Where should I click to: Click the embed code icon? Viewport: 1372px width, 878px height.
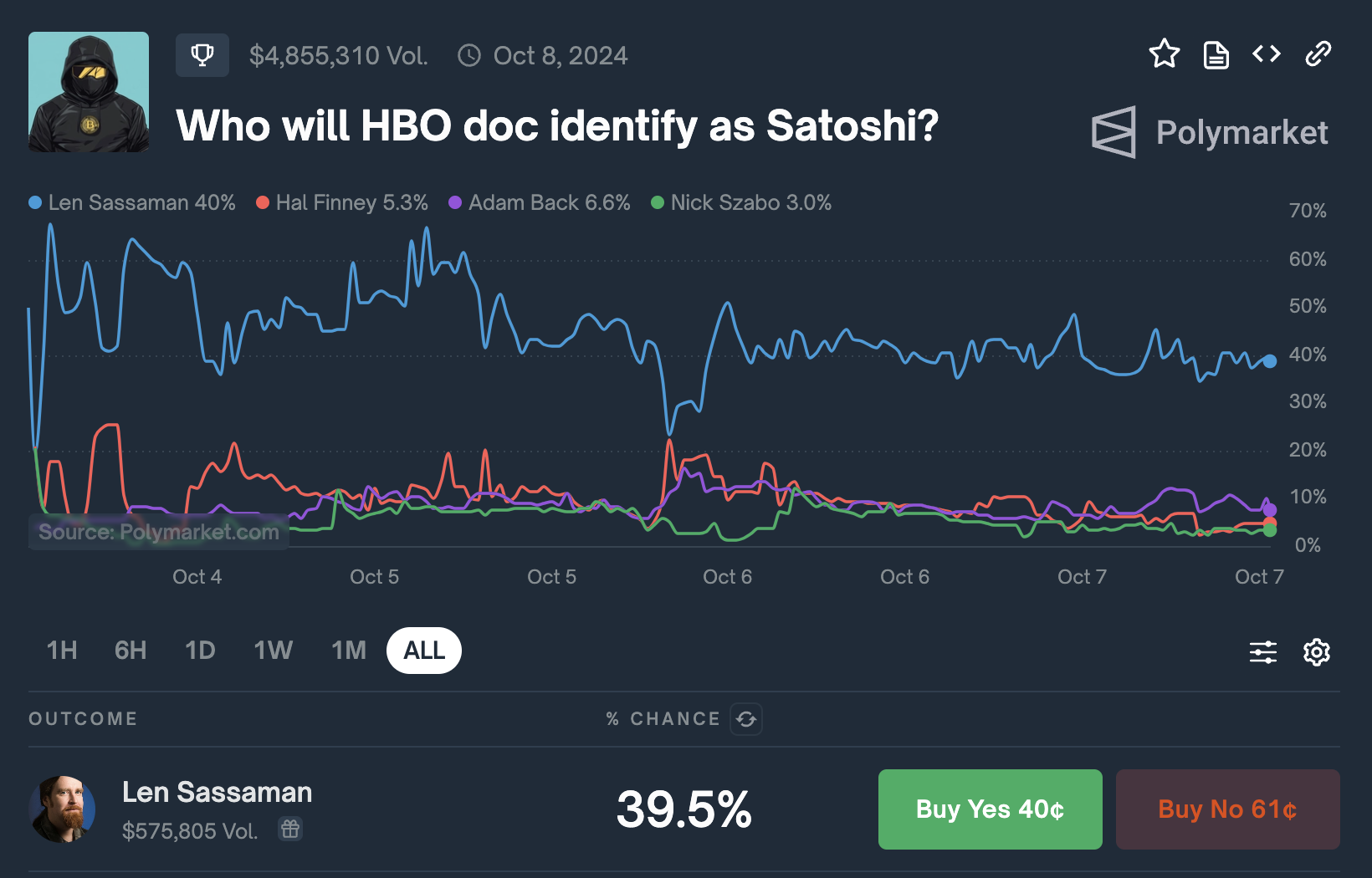point(1267,54)
